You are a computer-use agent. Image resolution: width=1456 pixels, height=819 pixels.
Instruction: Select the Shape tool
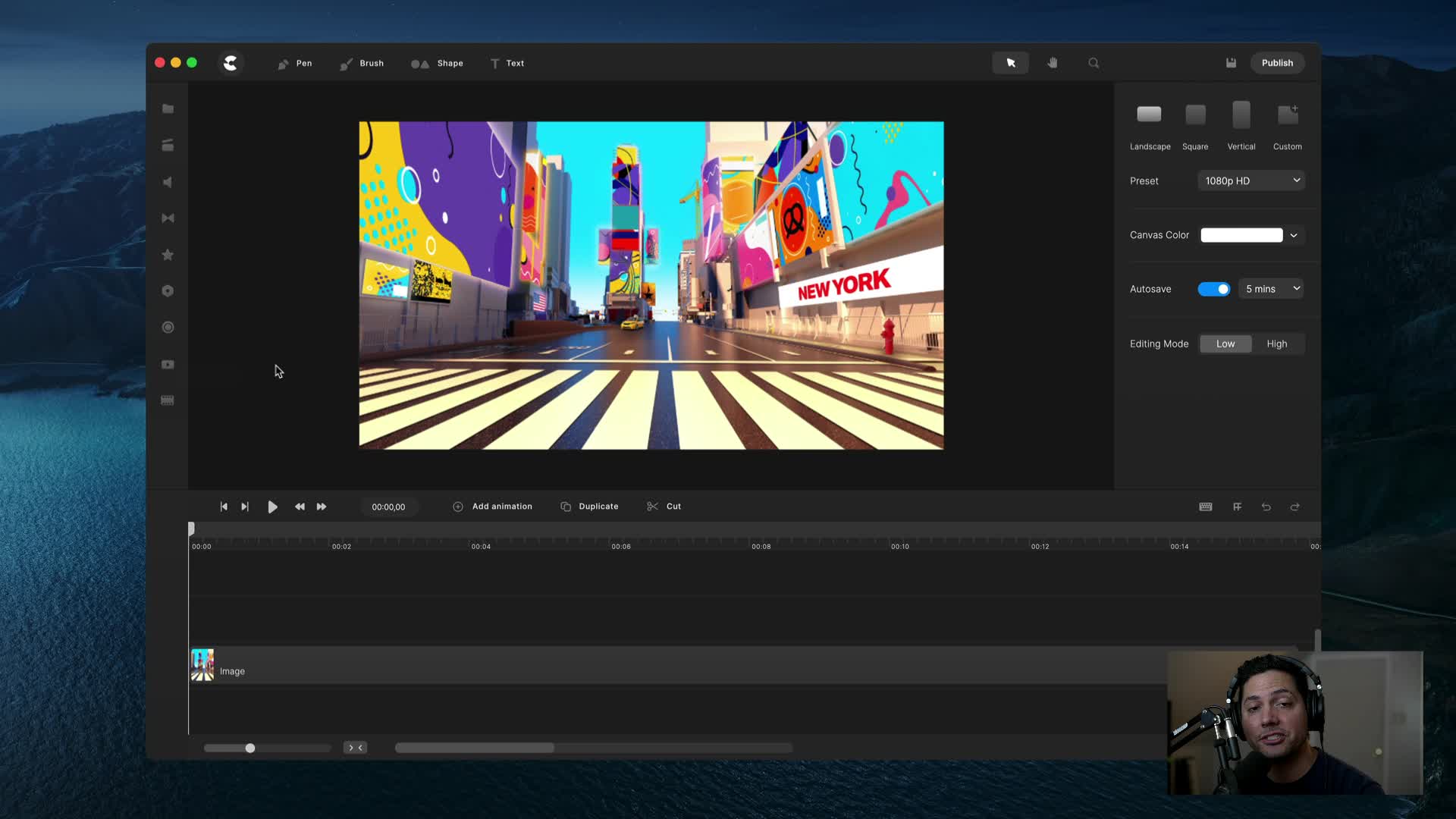click(x=441, y=63)
